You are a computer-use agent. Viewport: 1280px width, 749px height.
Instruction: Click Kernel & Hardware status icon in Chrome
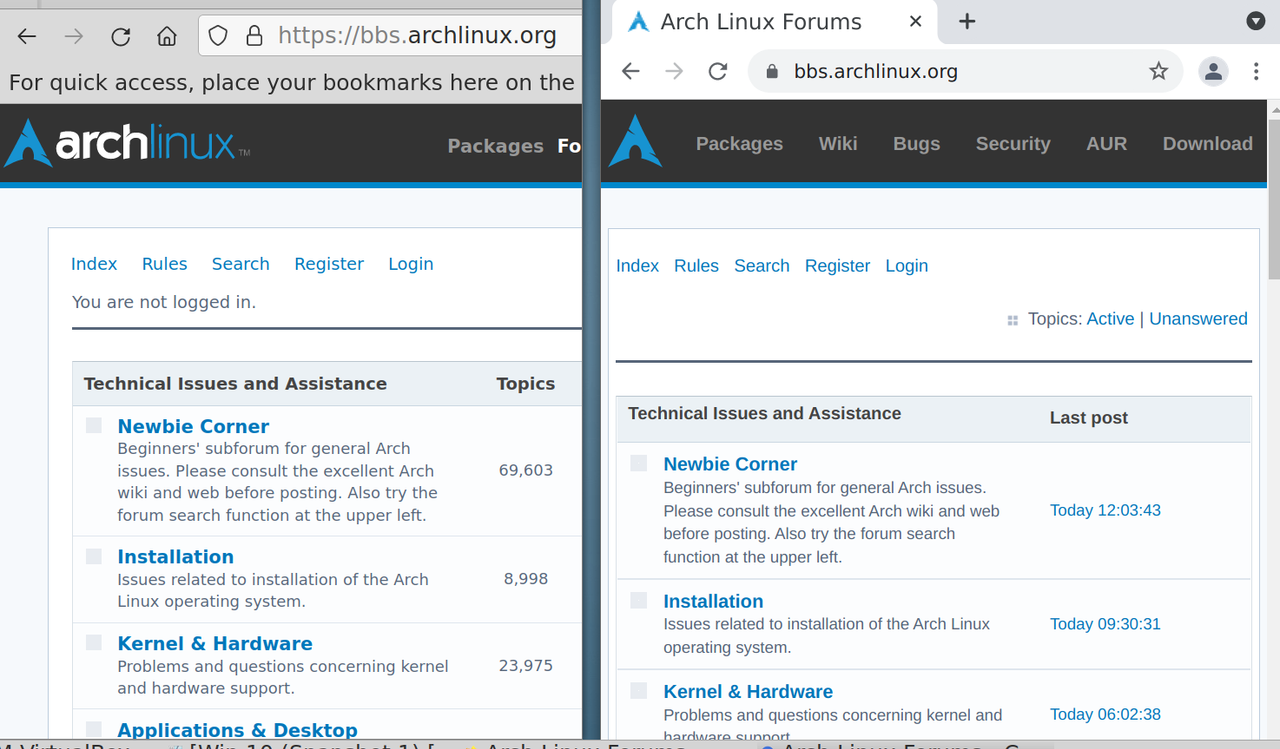638,690
